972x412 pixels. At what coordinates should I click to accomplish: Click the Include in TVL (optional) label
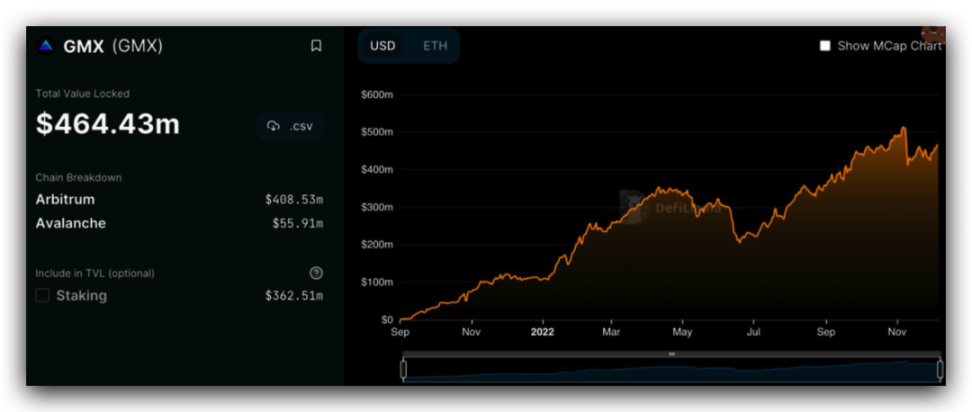point(95,273)
